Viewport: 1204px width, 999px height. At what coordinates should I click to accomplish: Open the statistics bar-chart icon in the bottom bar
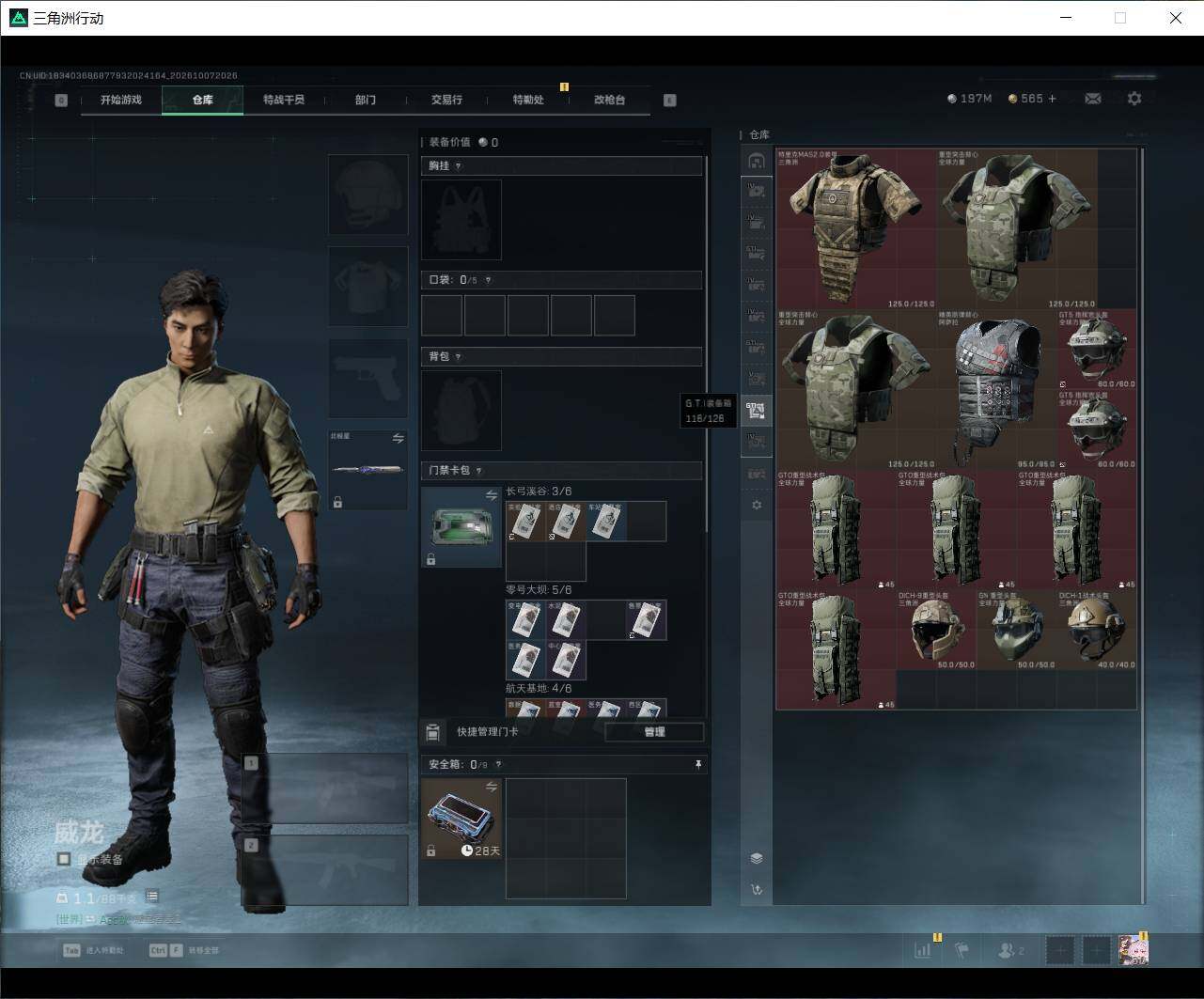pyautogui.click(x=923, y=950)
